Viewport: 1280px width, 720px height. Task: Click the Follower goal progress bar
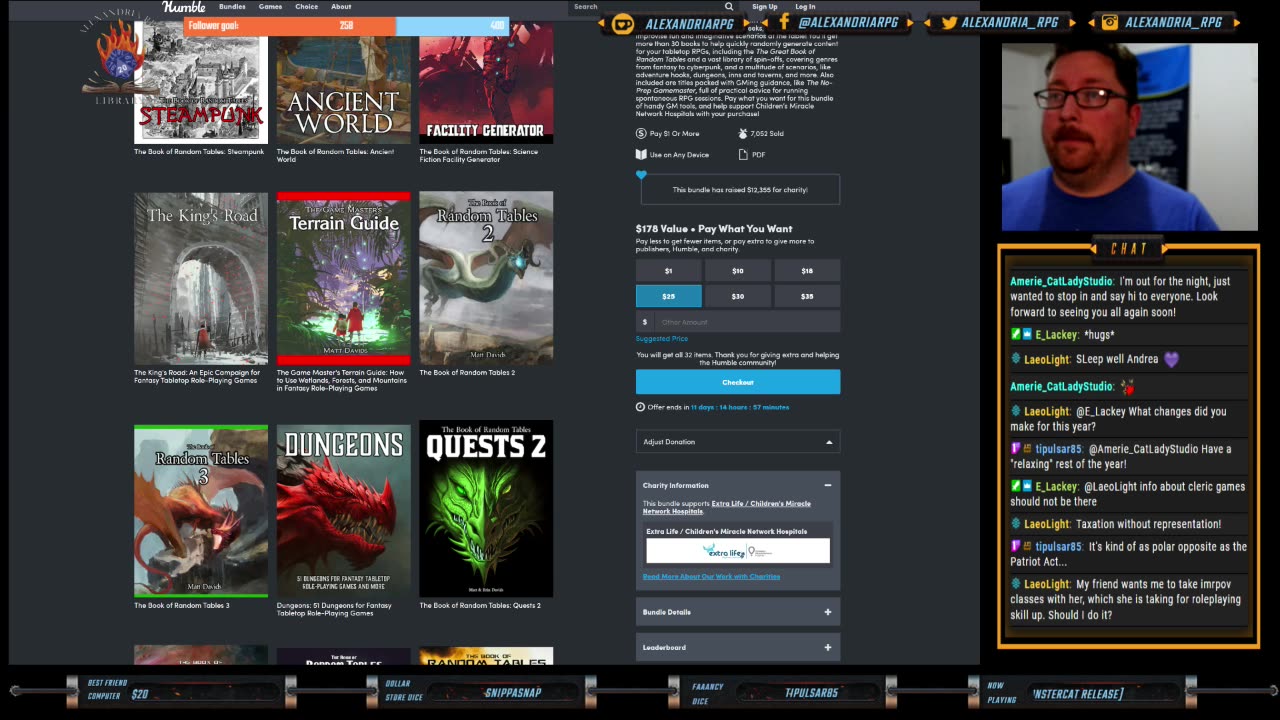coord(346,25)
